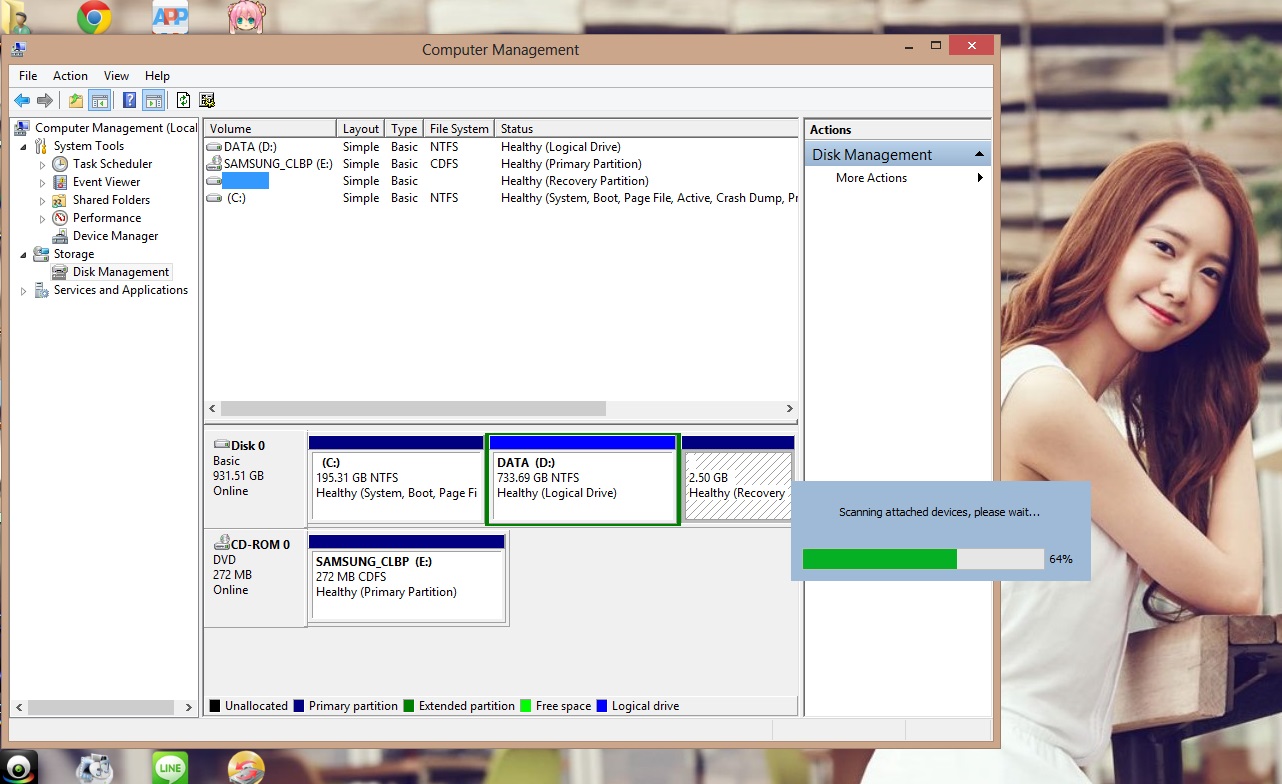This screenshot has width=1282, height=784.
Task: Collapse the Storage tree node
Action: tap(24, 254)
